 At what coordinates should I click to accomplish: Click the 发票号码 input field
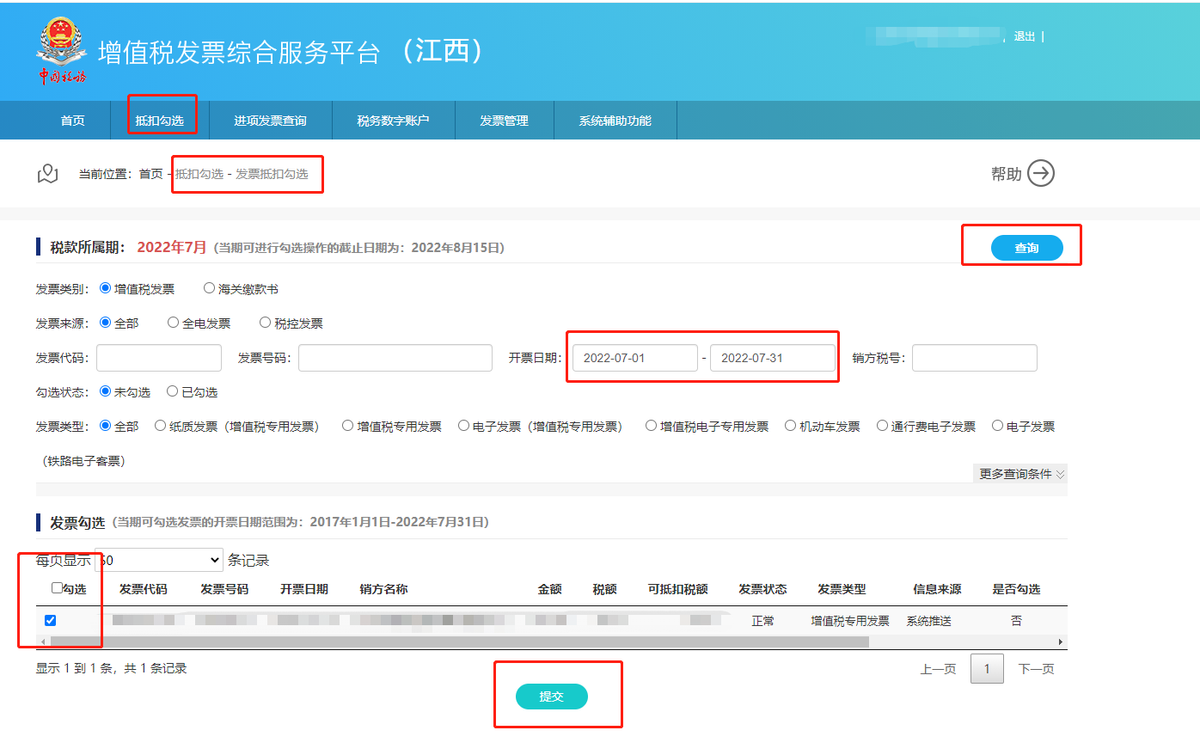[395, 358]
